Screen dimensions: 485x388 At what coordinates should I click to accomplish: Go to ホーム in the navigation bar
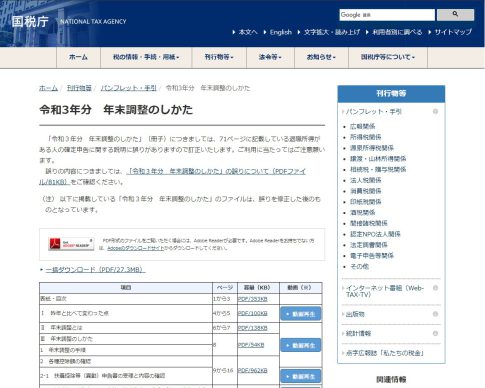[78, 57]
